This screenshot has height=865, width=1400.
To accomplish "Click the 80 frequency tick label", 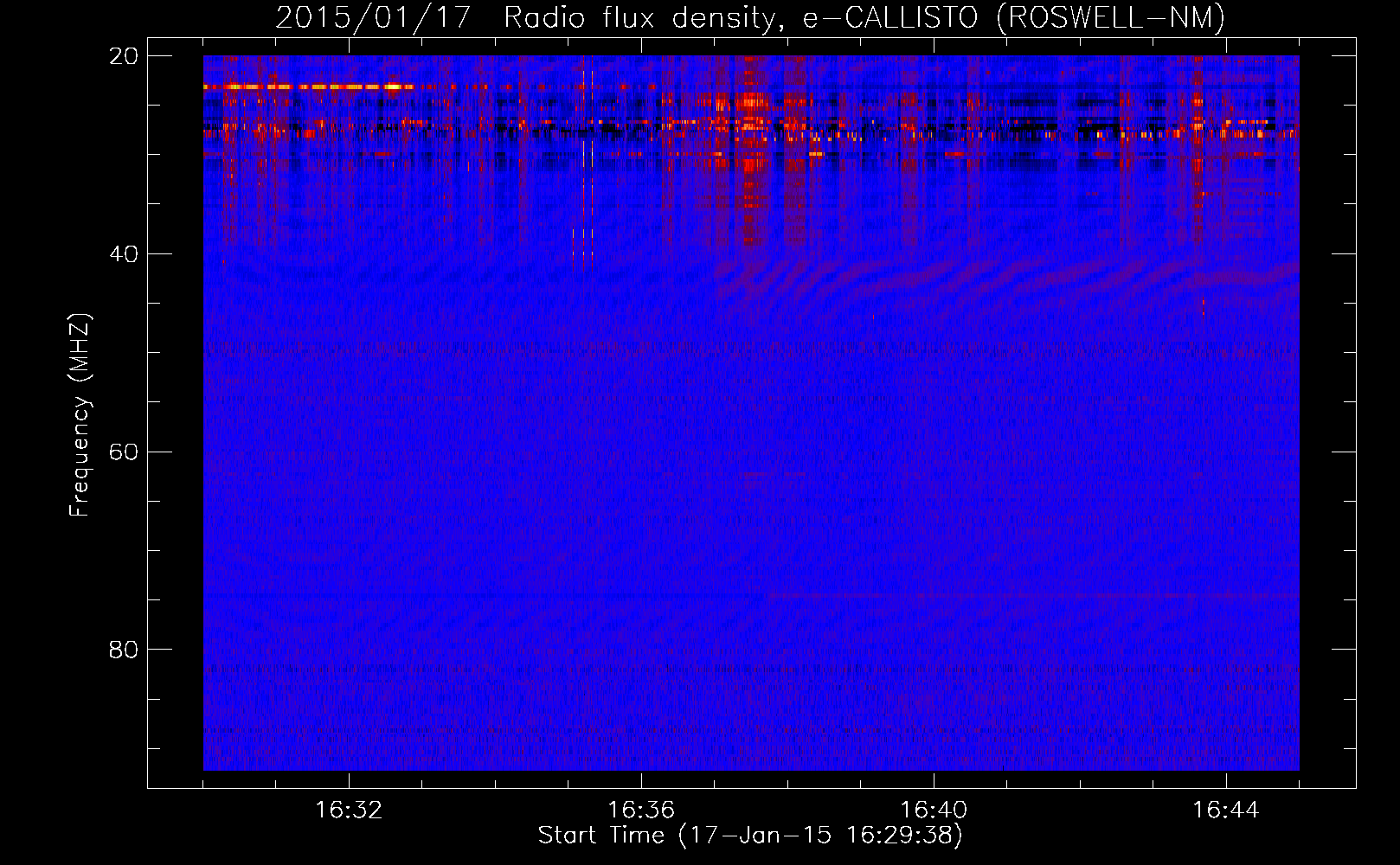I will point(123,650).
